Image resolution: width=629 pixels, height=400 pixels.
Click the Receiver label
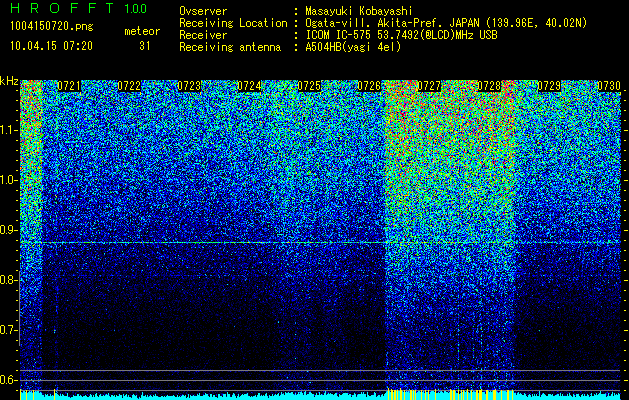203,35
